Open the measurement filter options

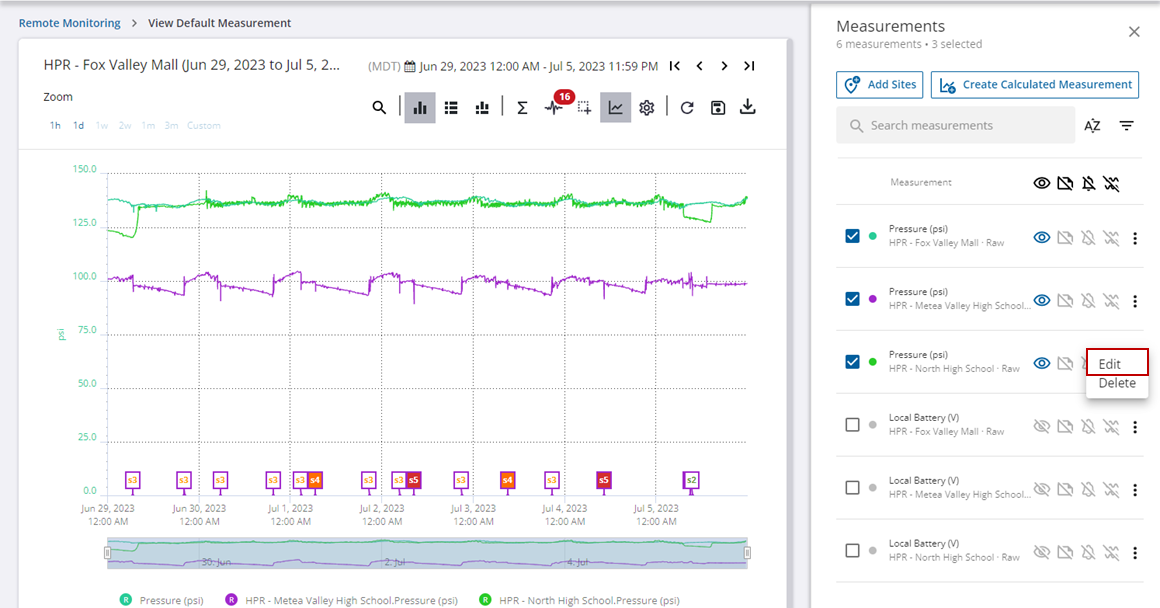[x=1127, y=126]
